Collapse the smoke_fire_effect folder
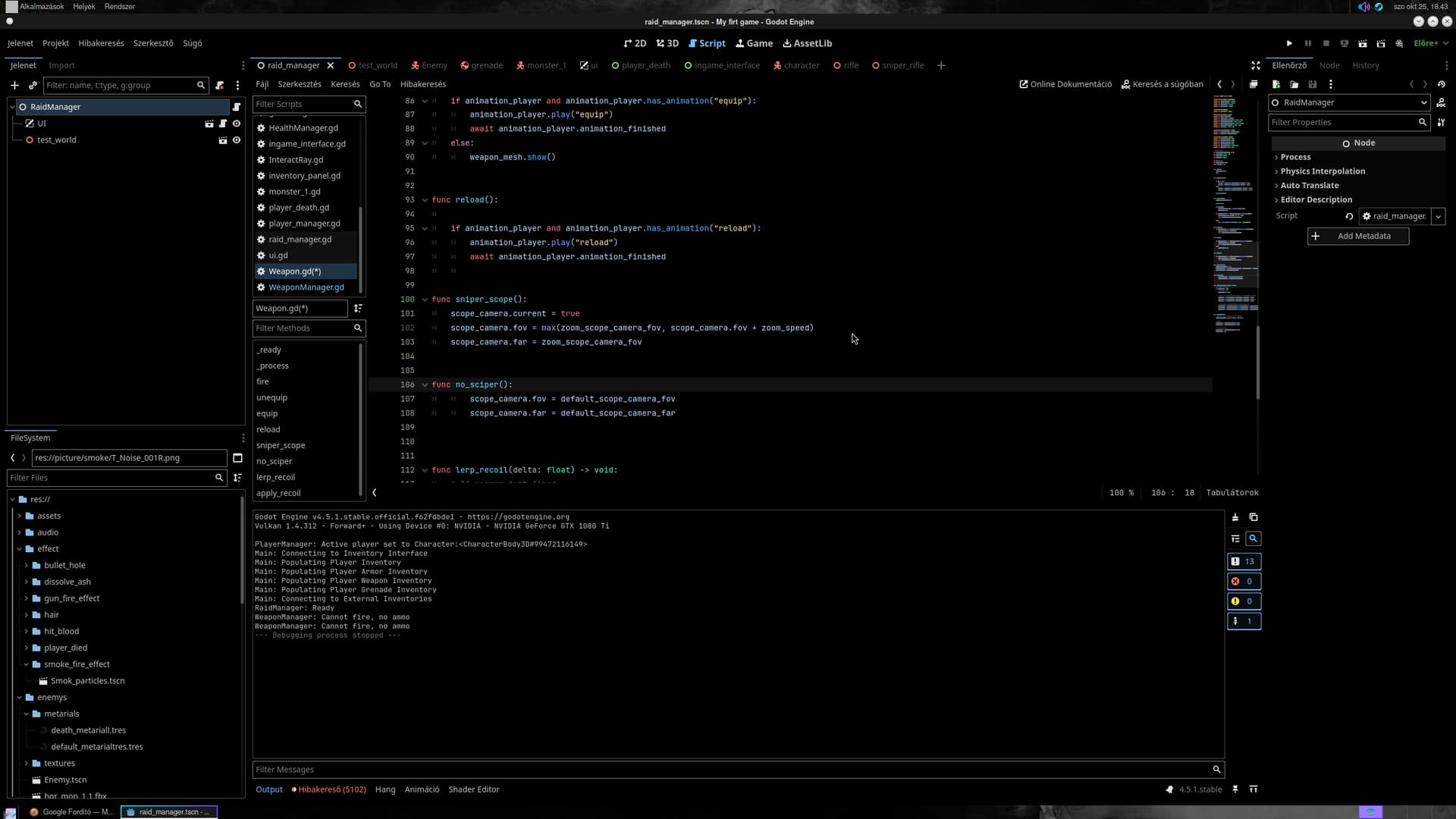 point(27,664)
